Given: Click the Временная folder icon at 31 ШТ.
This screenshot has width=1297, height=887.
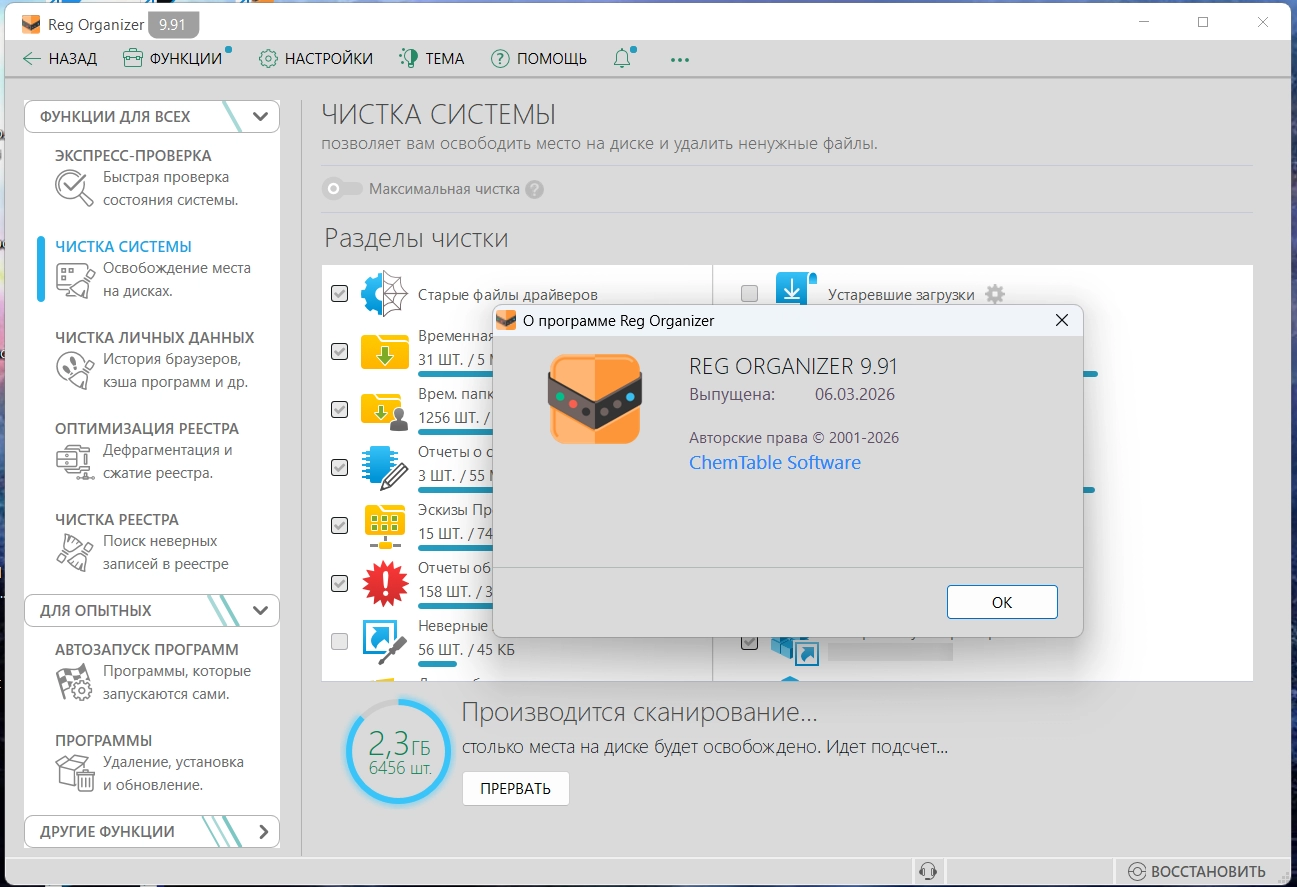Looking at the screenshot, I should [385, 351].
